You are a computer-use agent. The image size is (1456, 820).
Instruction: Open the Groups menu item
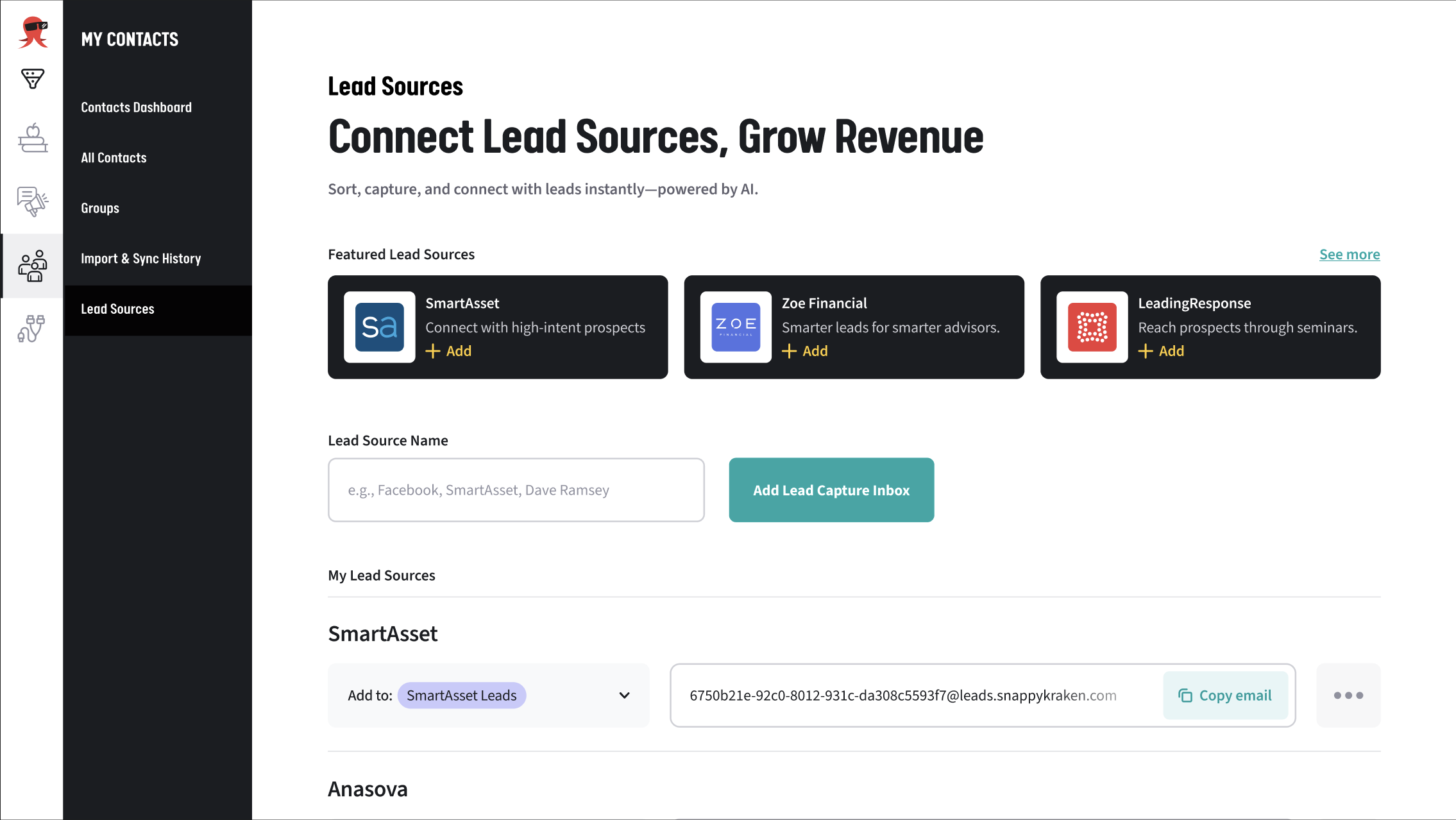[100, 208]
